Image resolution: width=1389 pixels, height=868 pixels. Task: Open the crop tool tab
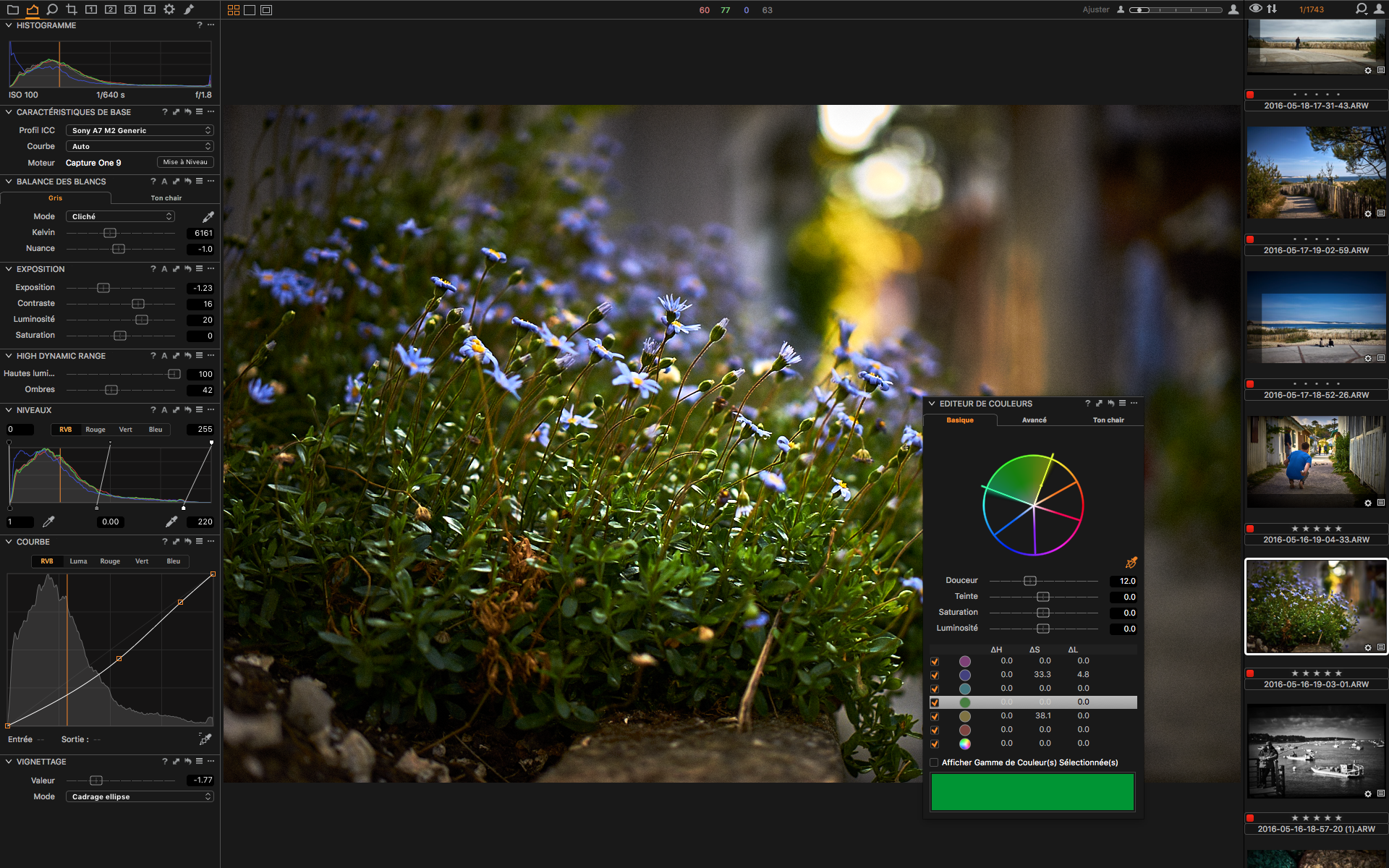coord(72,9)
